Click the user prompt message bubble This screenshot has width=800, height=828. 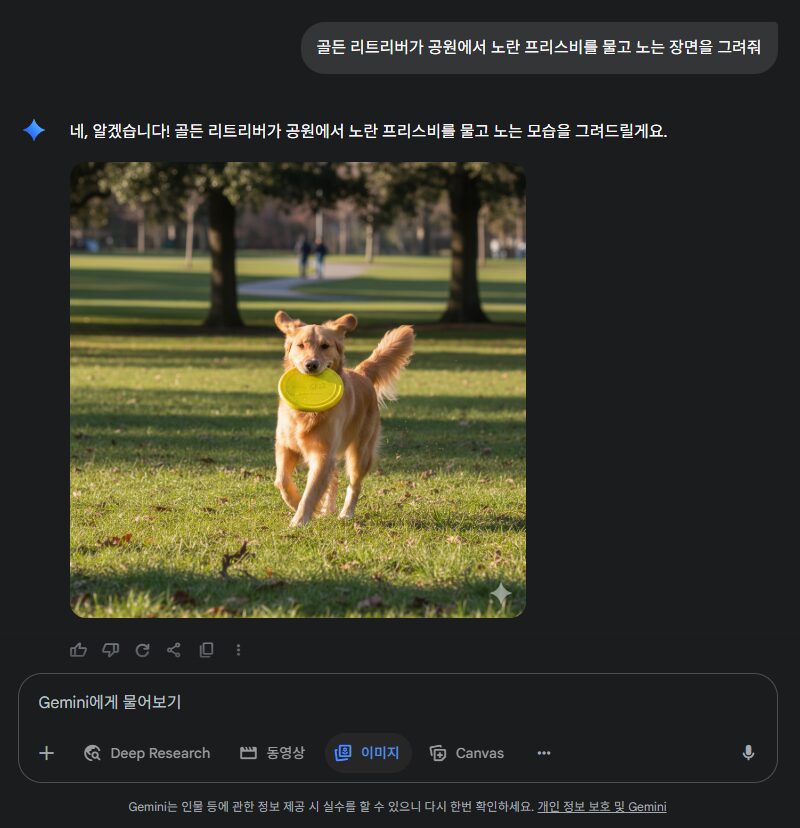pos(539,48)
